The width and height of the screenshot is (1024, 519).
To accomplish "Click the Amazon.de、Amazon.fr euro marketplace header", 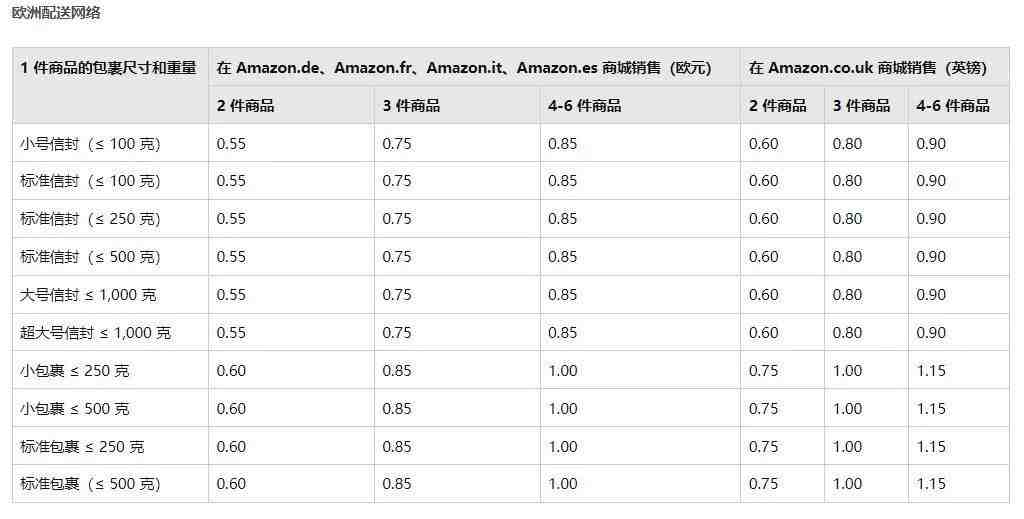I will tap(464, 67).
